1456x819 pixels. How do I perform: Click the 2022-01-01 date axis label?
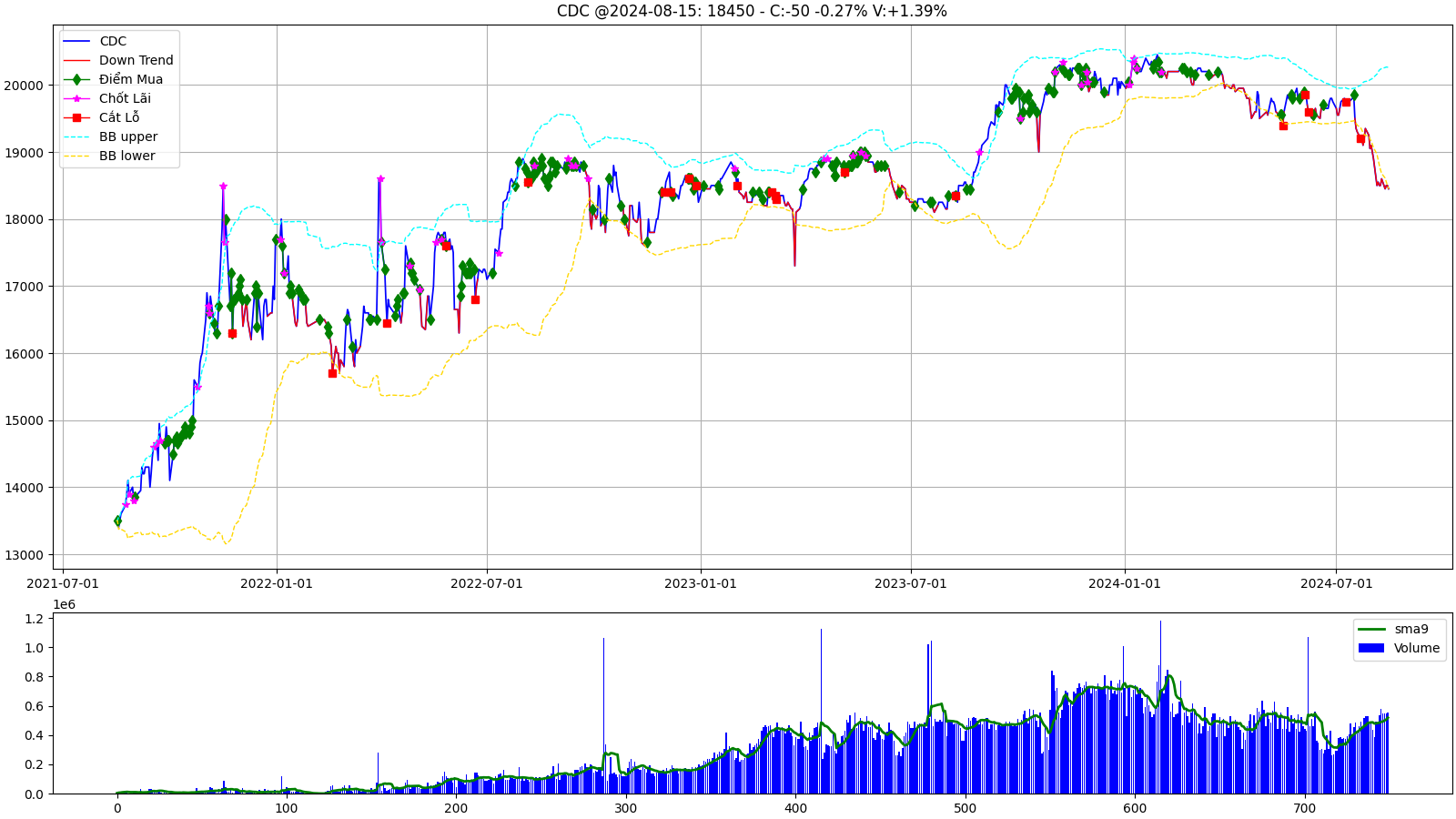[x=277, y=583]
